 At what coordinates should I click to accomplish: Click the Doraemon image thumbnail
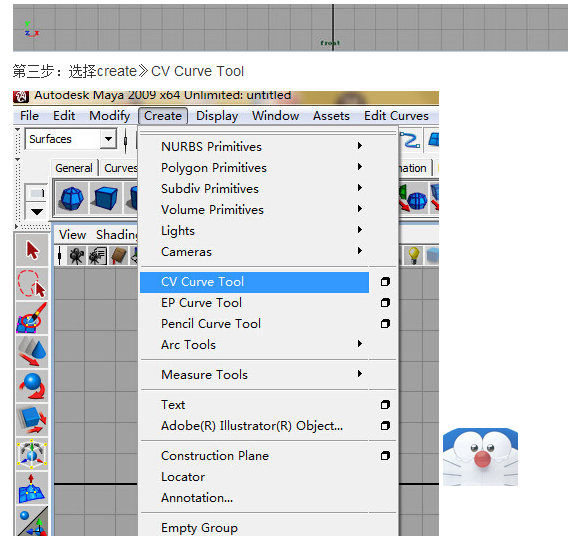480,457
